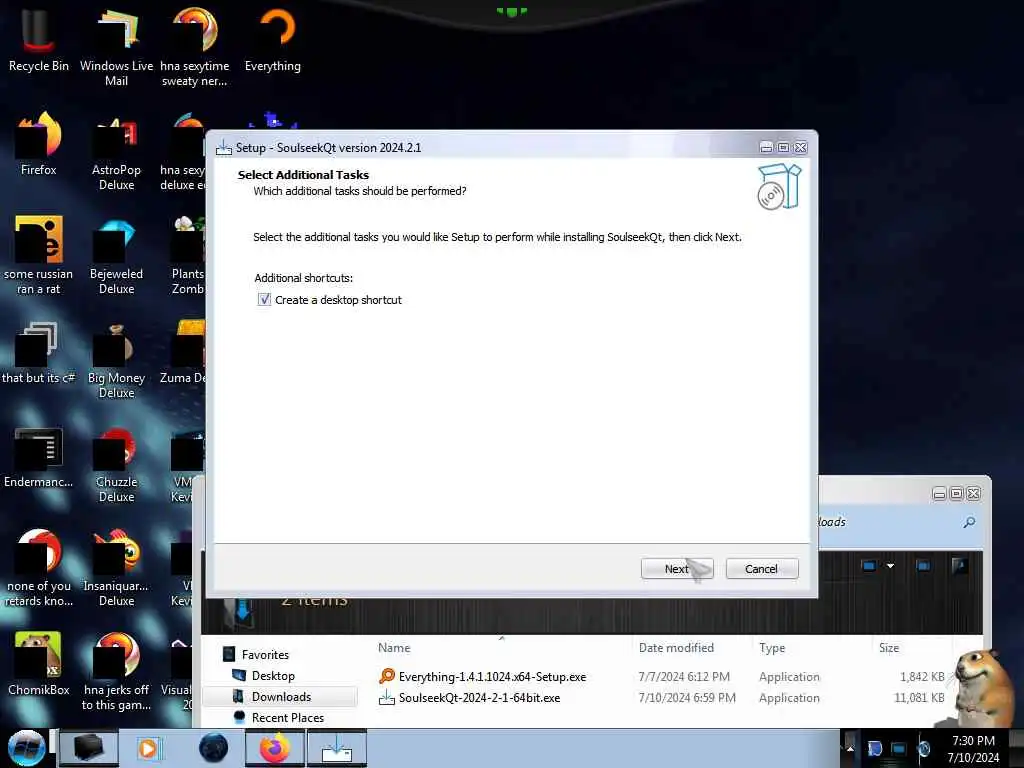Sort files by Date modified column
The width and height of the screenshot is (1024, 768).
676,648
